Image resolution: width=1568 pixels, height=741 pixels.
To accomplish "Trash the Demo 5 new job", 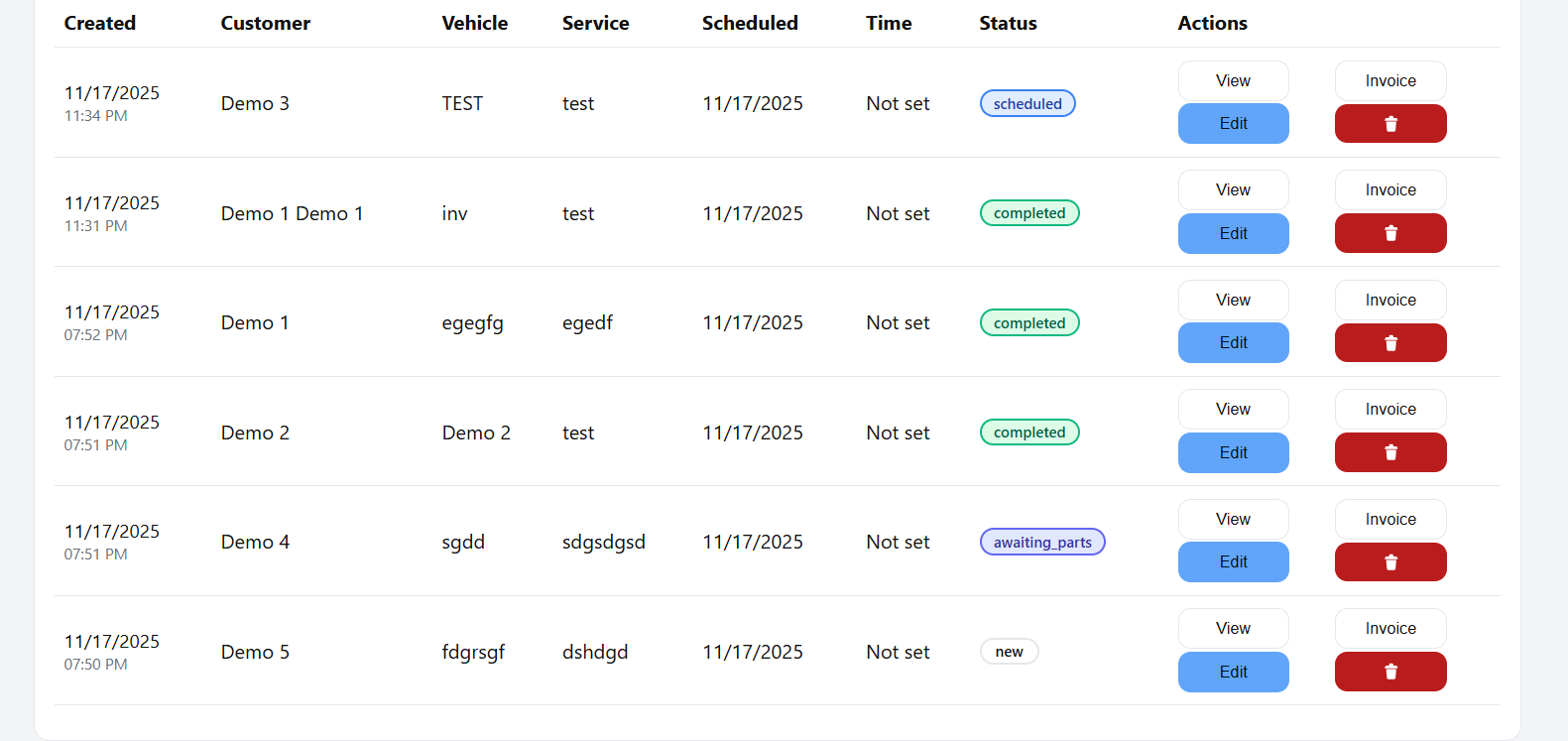I will click(x=1389, y=672).
